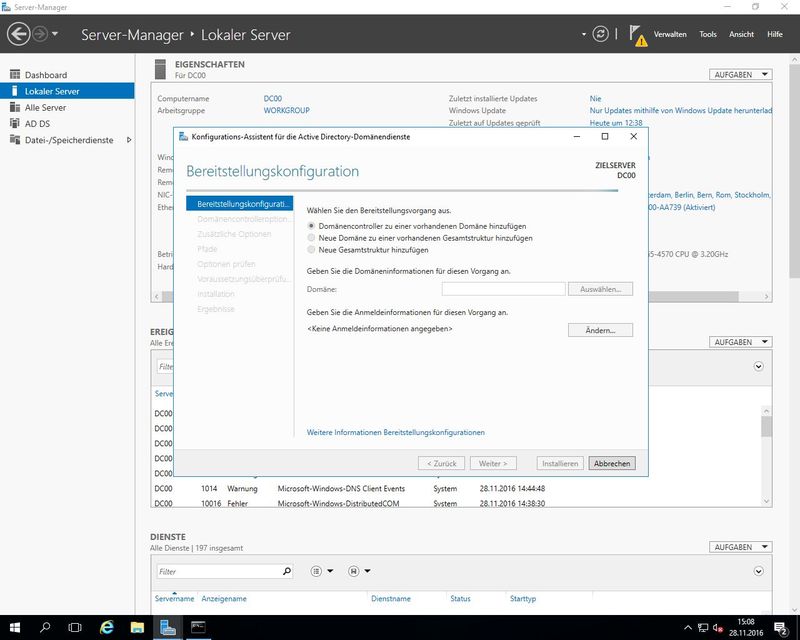
Task: Open the command prompt taskbar icon
Action: pyautogui.click(x=199, y=627)
